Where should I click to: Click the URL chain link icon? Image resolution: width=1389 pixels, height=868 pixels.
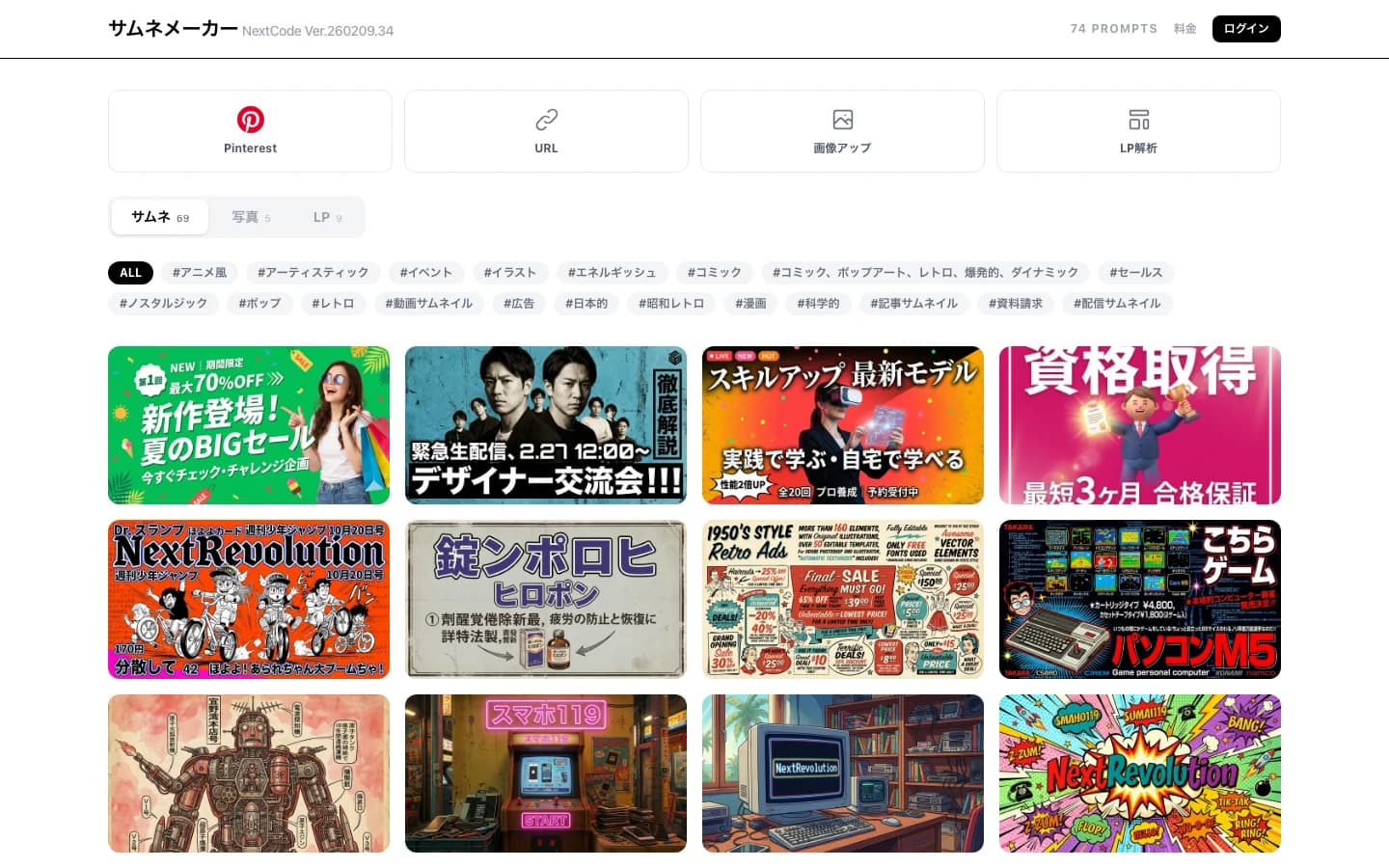[x=546, y=120]
